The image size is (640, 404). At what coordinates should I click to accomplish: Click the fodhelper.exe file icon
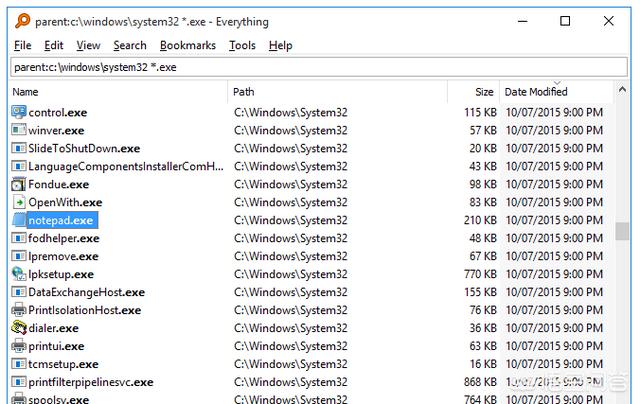tap(19, 238)
